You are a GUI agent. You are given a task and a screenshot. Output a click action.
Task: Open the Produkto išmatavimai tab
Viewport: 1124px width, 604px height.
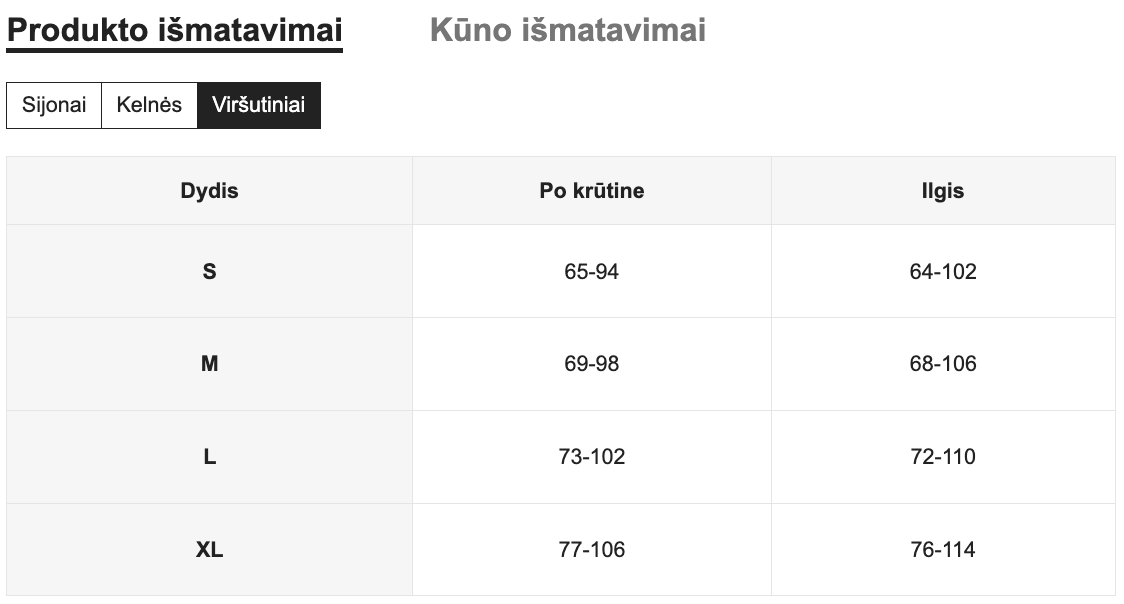(175, 30)
